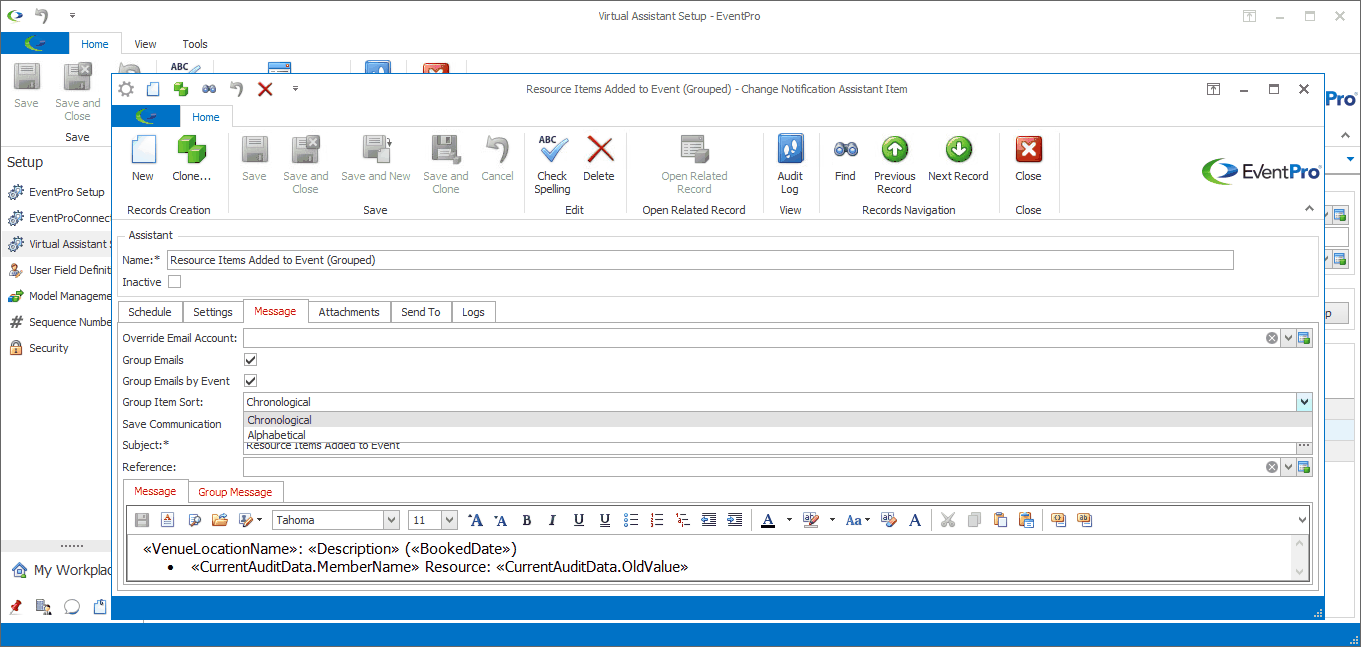Viewport: 1361px width, 647px height.
Task: Switch to the Schedule tab
Action: click(x=150, y=312)
